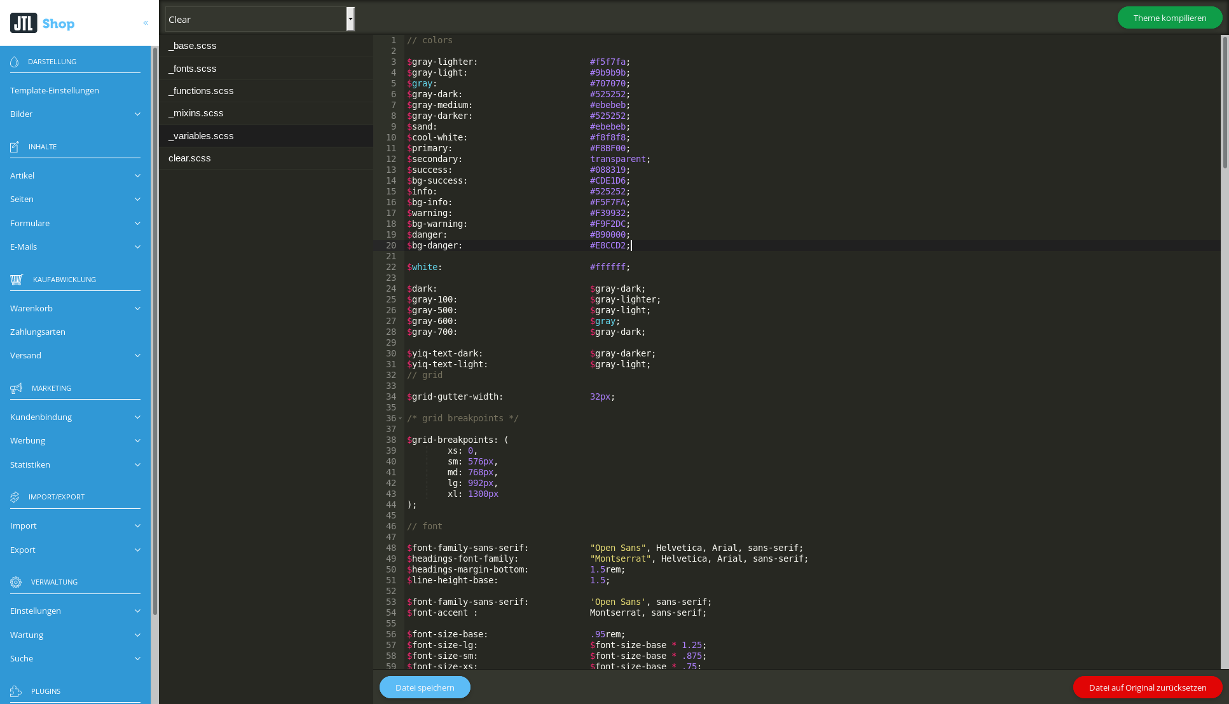Open Template-Einstellungen page
Image resolution: width=1229 pixels, height=704 pixels.
pos(55,91)
